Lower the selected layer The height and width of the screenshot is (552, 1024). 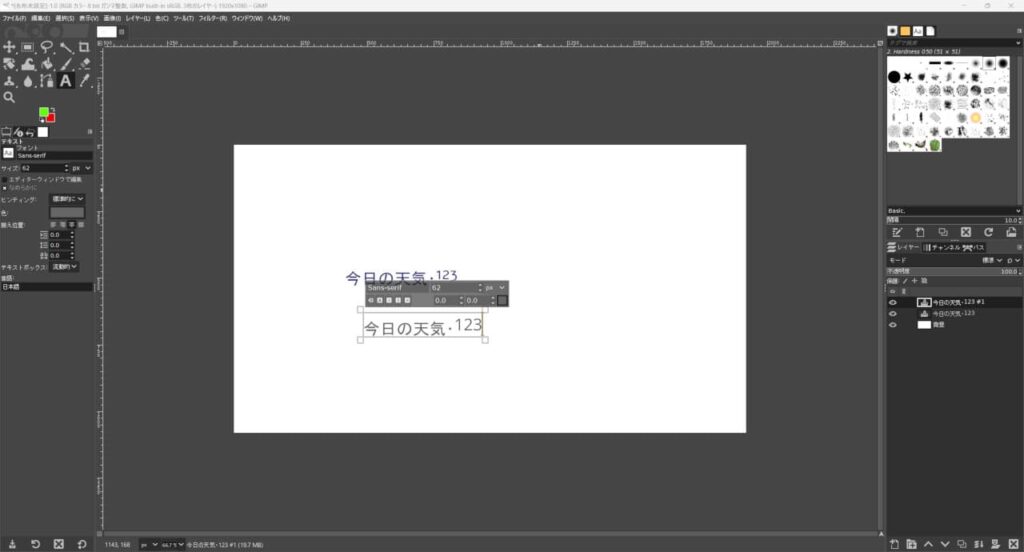945,544
